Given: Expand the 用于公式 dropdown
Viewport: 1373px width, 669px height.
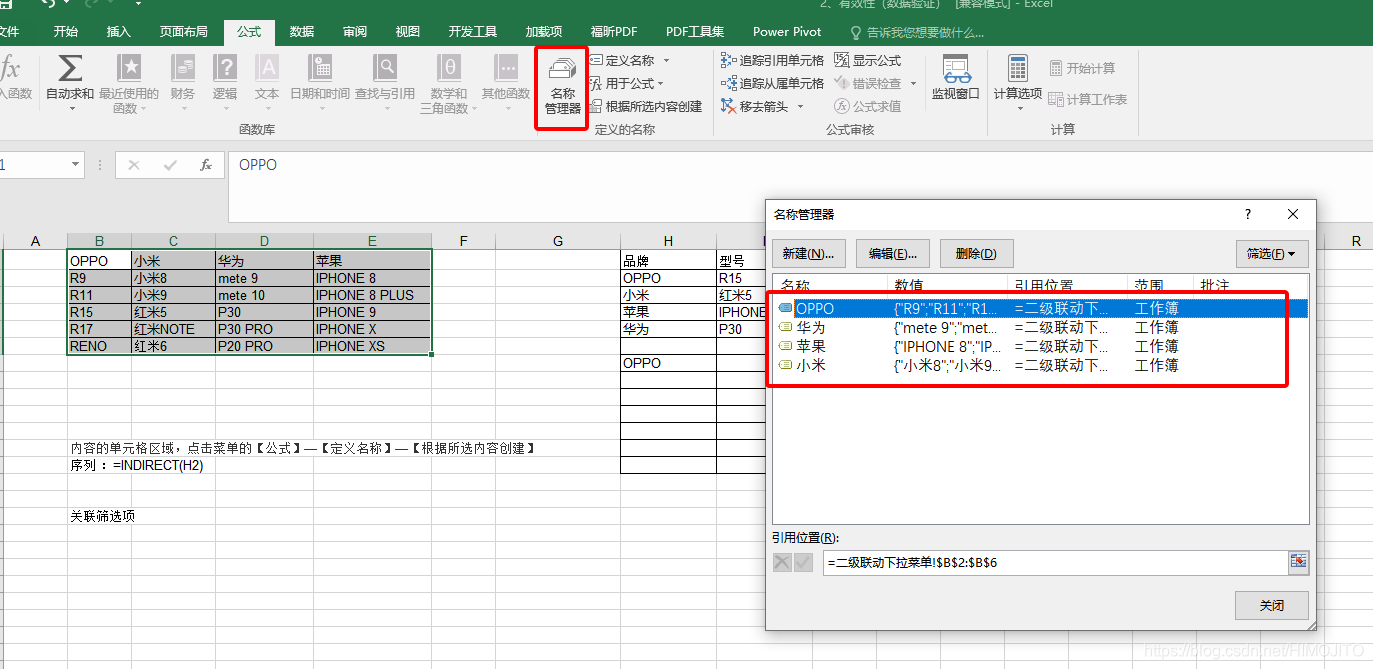Looking at the screenshot, I should coord(661,84).
